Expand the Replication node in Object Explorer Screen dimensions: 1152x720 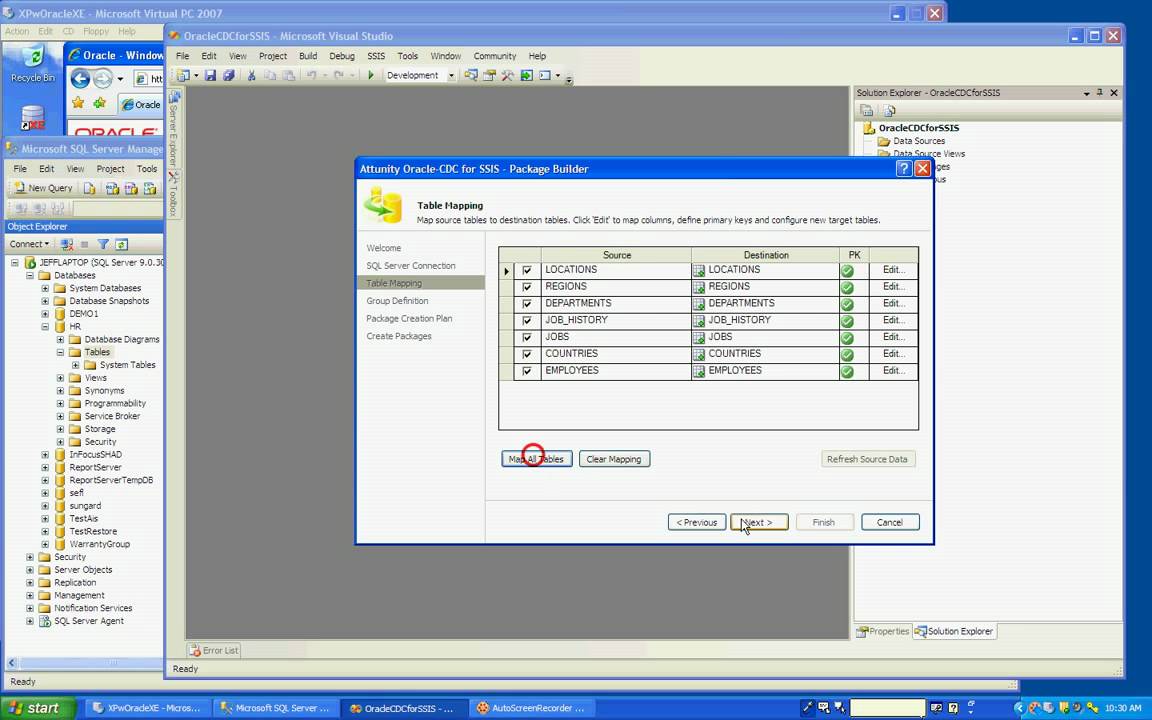29,583
